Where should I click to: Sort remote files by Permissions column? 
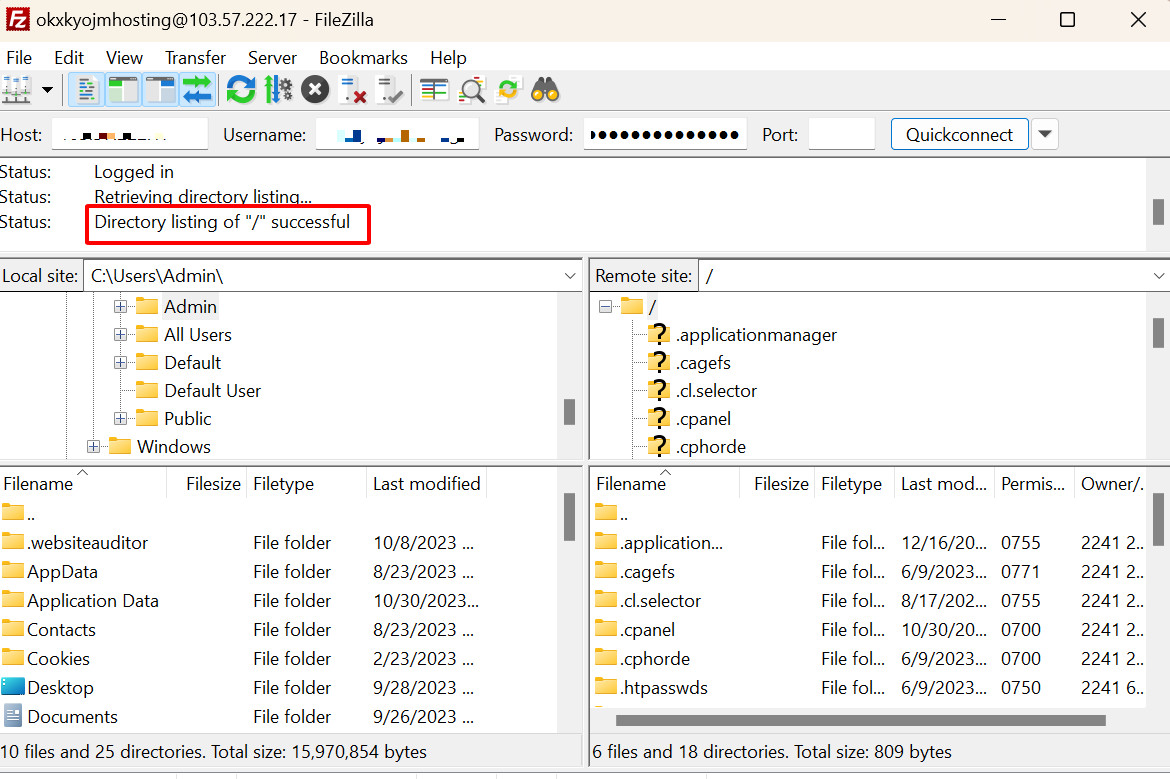coord(1033,484)
